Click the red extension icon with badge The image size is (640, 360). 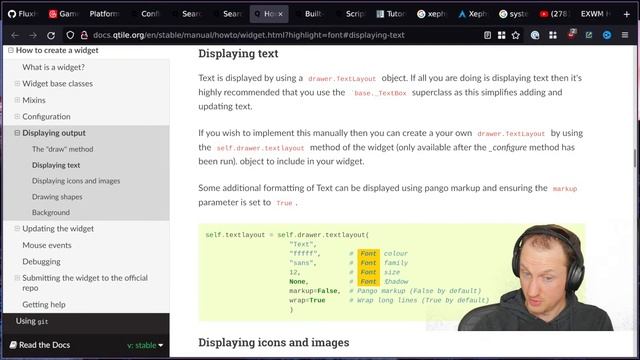coord(571,34)
